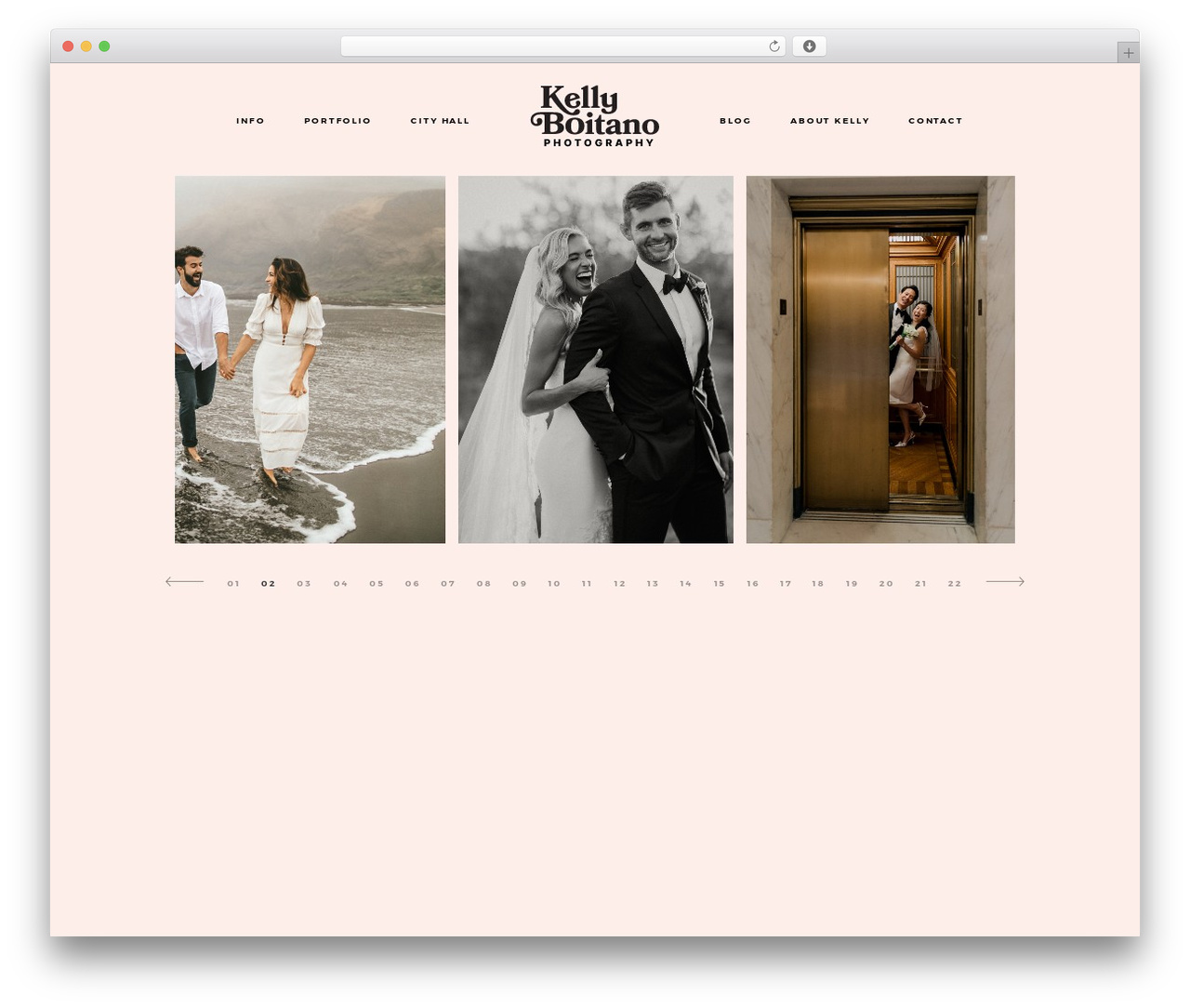Viewport: 1190px width, 1008px height.
Task: Jump to slide 18
Action: click(818, 584)
